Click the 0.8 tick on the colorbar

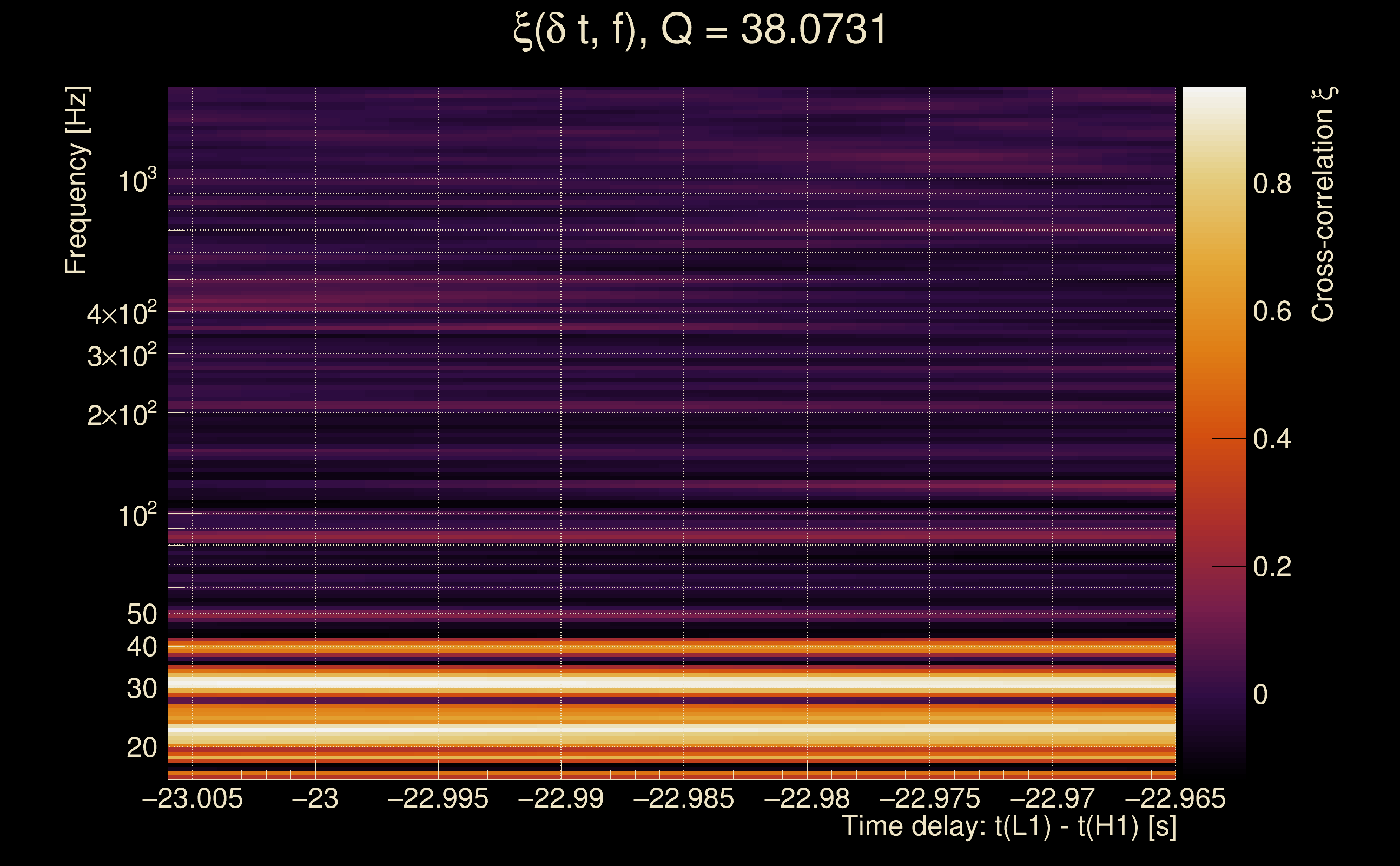coord(1272,184)
